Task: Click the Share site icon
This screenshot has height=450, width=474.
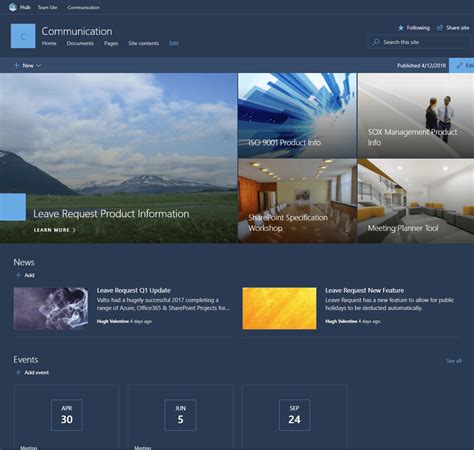Action: pos(440,28)
